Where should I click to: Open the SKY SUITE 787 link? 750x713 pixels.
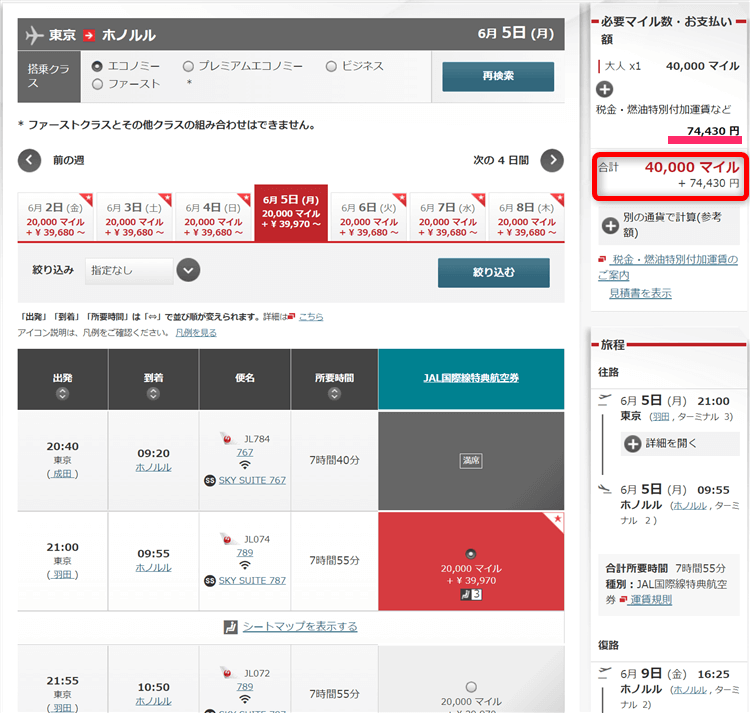251,580
